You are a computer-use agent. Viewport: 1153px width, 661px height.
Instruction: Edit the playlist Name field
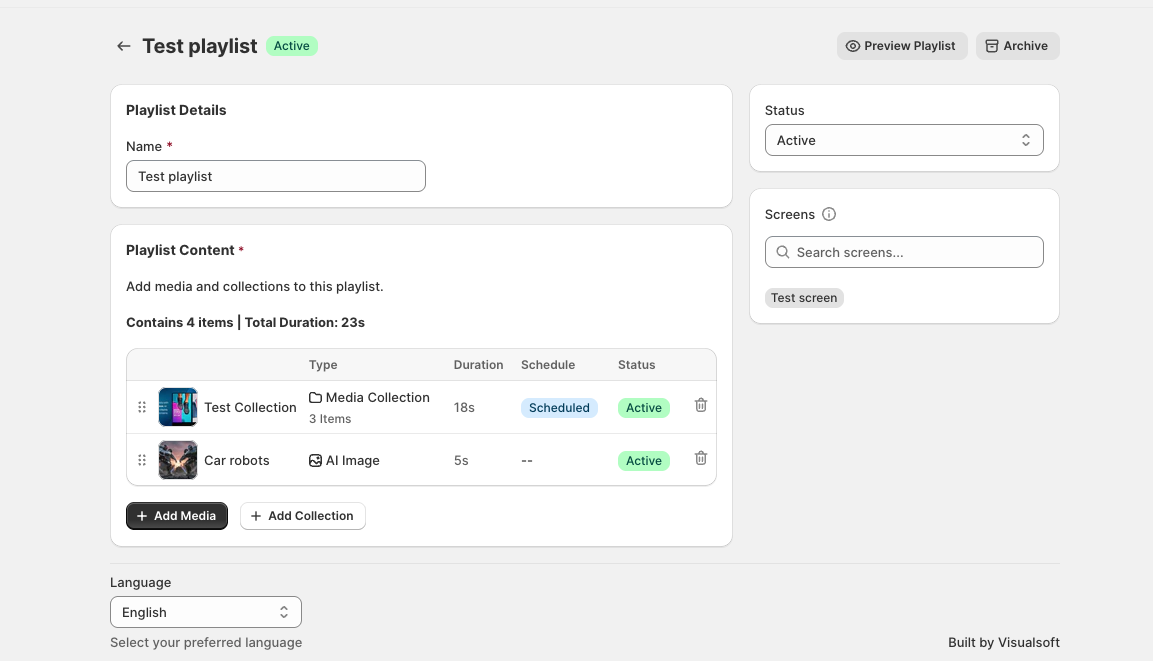276,176
